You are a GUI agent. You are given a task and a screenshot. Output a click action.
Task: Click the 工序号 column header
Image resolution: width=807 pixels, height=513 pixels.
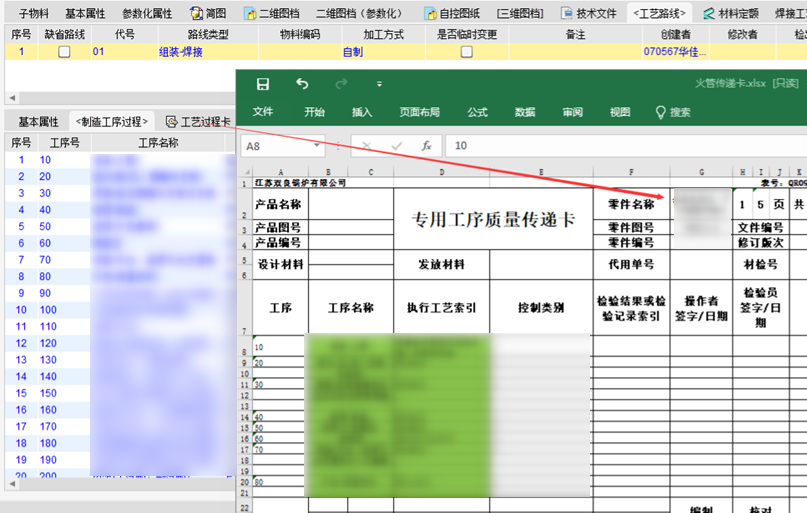pos(64,143)
